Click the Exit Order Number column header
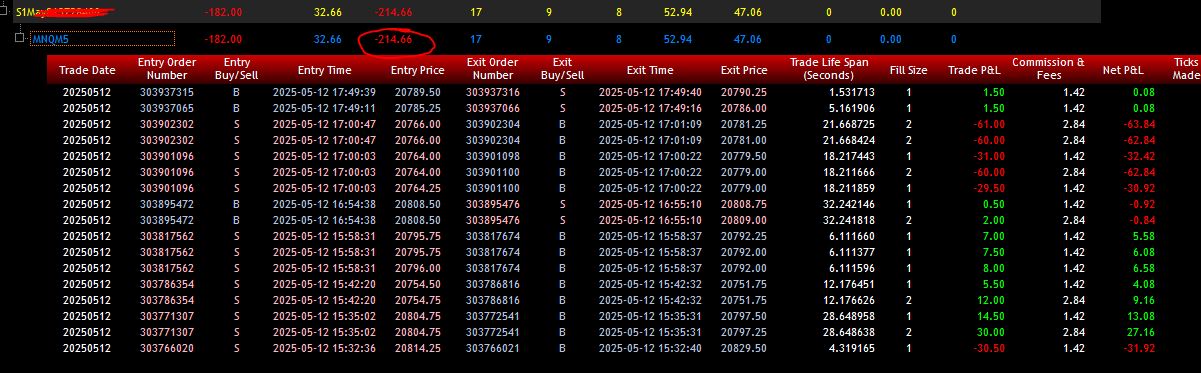Viewport: 1201px width, 373px height. (x=492, y=69)
